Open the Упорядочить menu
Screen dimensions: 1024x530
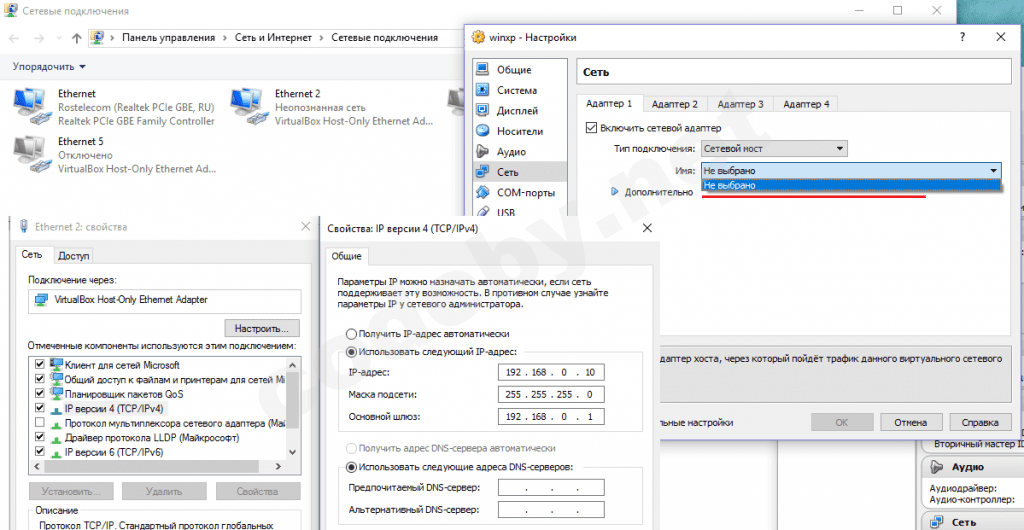click(x=49, y=67)
